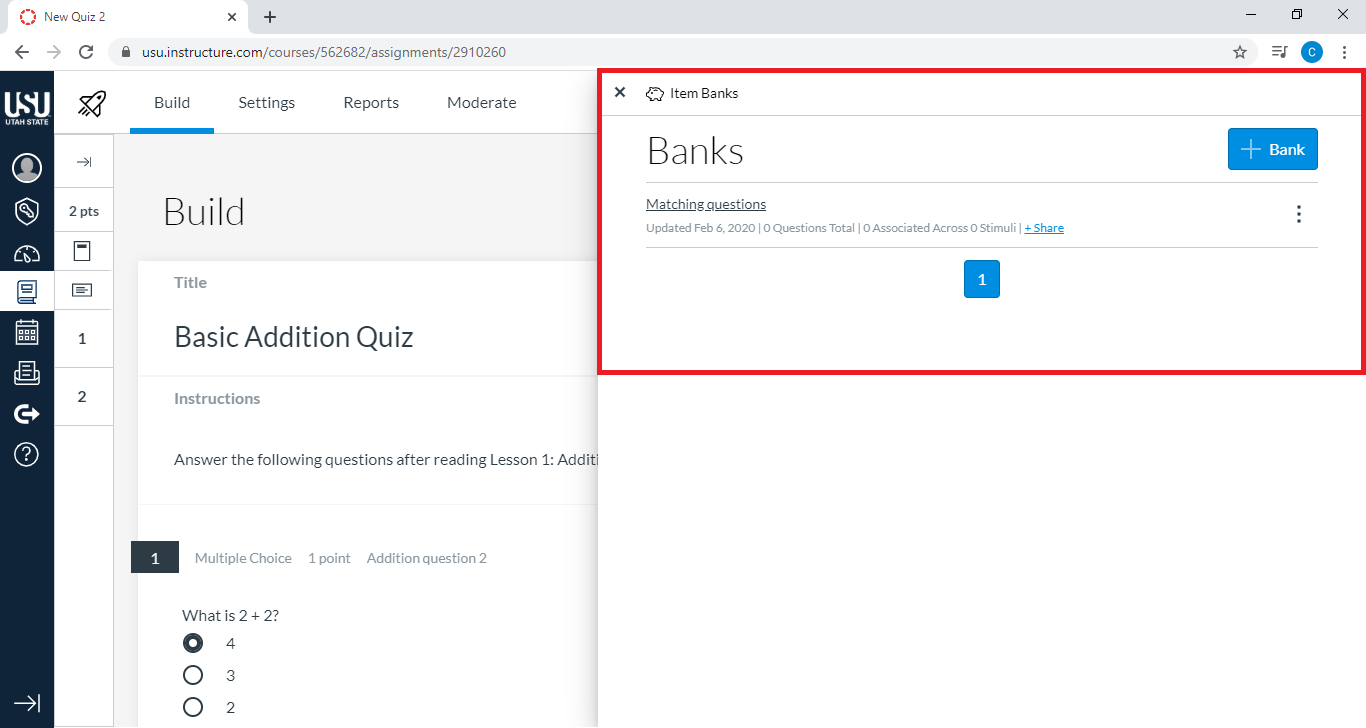Open the New Quizzes rocket icon
The height and width of the screenshot is (728, 1366).
coord(91,103)
